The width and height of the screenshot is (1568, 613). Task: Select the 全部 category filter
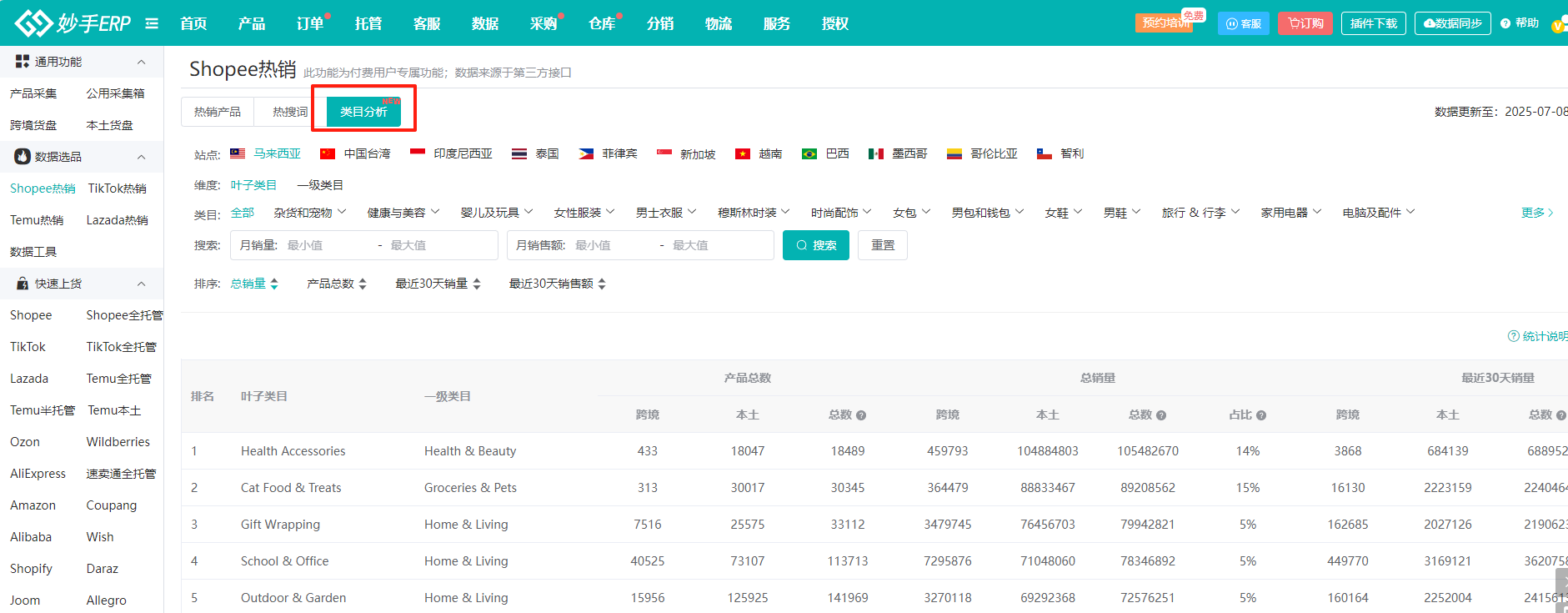243,213
